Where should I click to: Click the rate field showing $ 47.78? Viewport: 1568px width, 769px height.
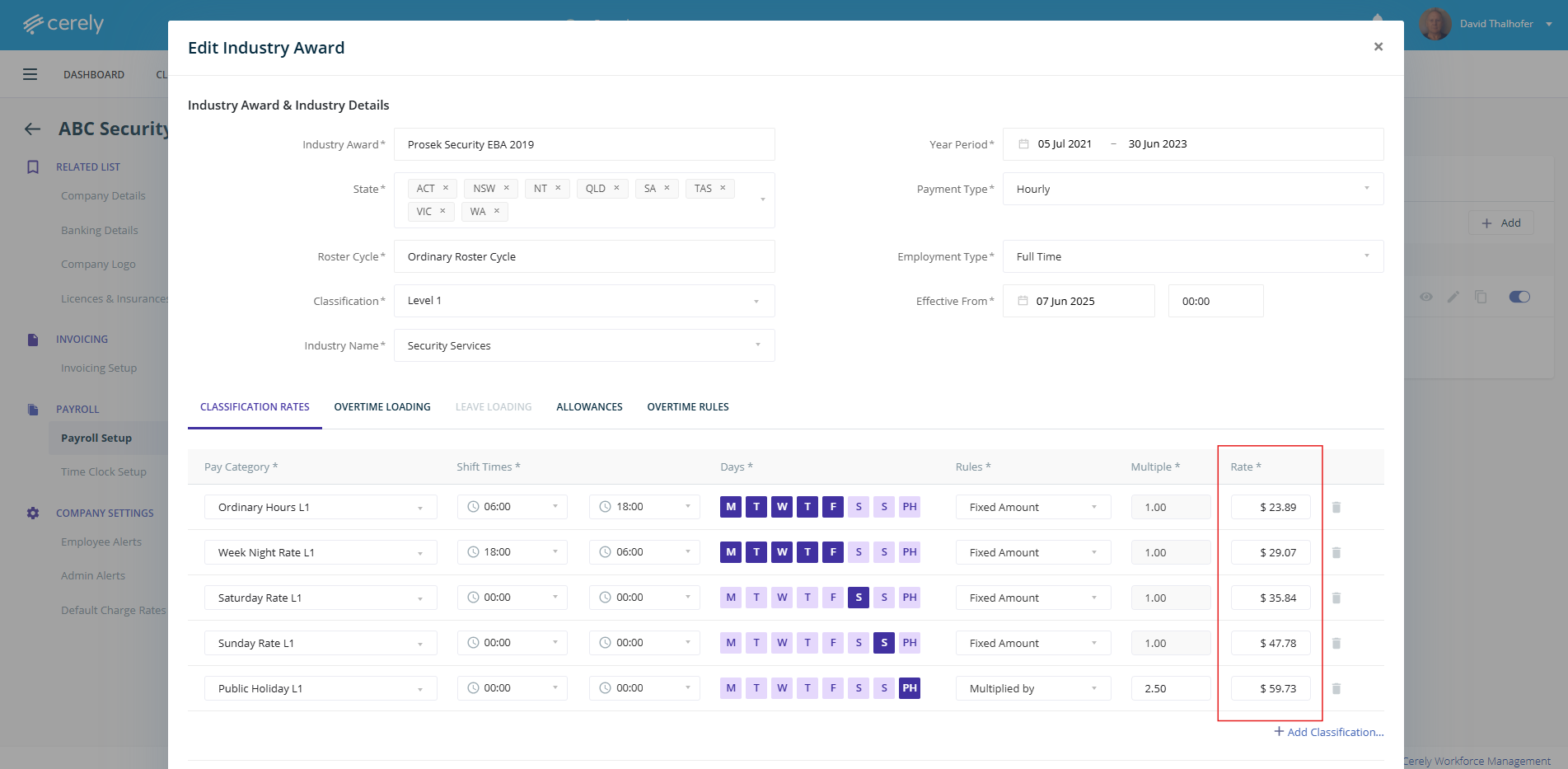1270,643
